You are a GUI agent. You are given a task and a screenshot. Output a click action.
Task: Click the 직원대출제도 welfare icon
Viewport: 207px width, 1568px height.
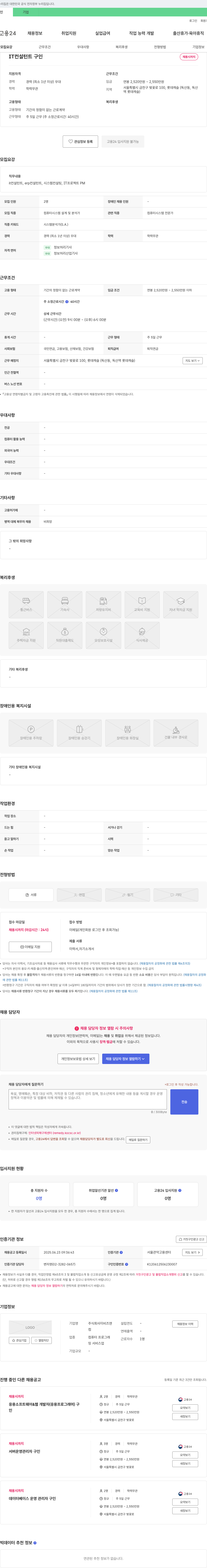click(65, 635)
